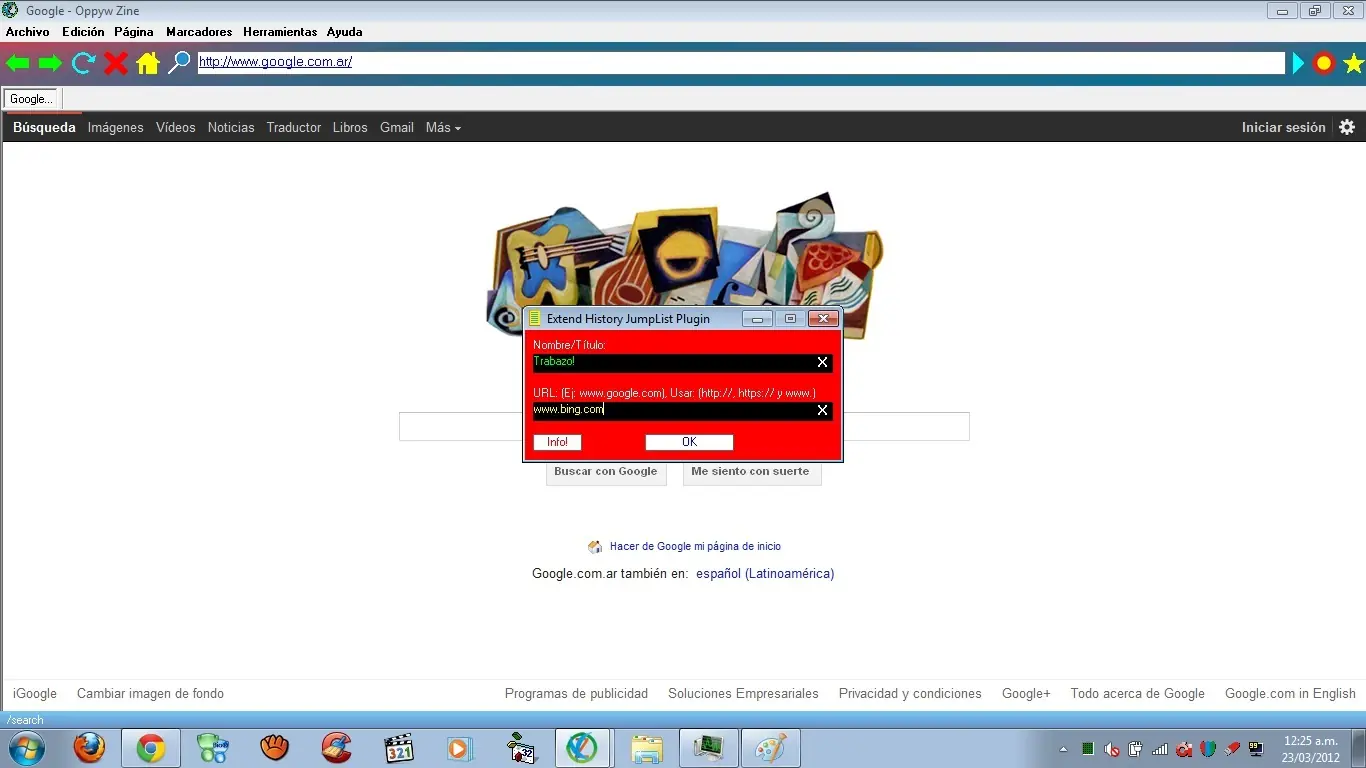Expand the Más dropdown in Google bar

pyautogui.click(x=443, y=127)
